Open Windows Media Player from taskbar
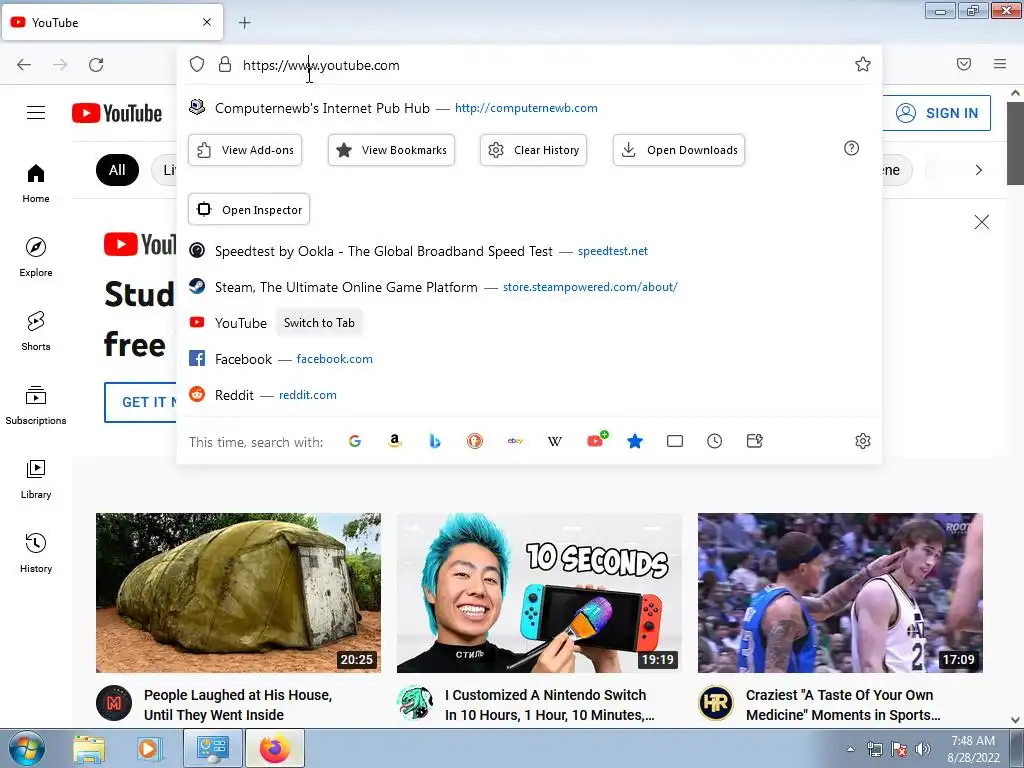This screenshot has height=768, width=1024. point(149,749)
